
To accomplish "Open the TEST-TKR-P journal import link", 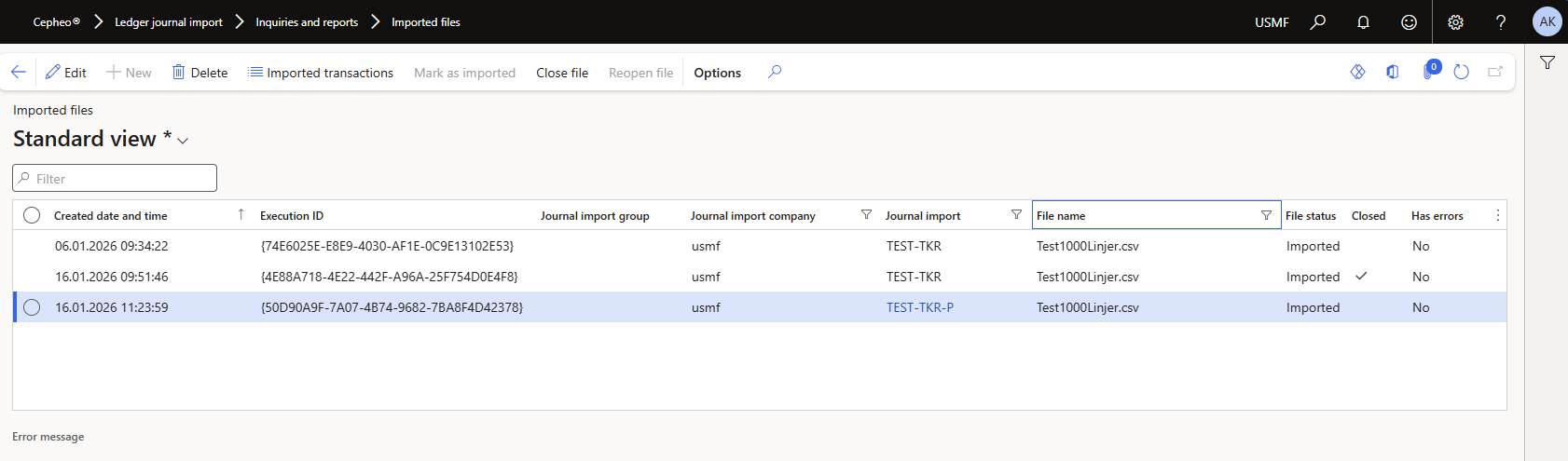I will coord(919,307).
